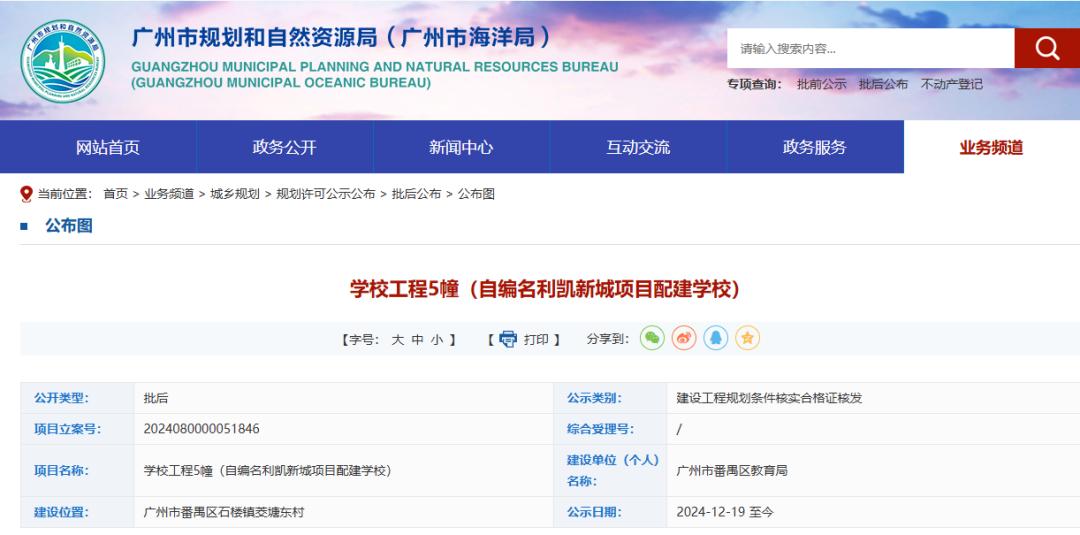Screen dimensions: 1080x535
Task: Go to 新闻中心 in the navigation bar
Action: pyautogui.click(x=461, y=148)
